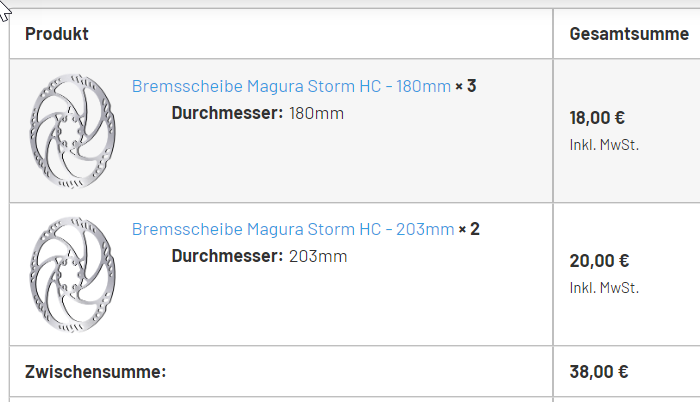Click the Zwischensumme label
Viewport: 700px width, 402px height.
pyautogui.click(x=95, y=373)
